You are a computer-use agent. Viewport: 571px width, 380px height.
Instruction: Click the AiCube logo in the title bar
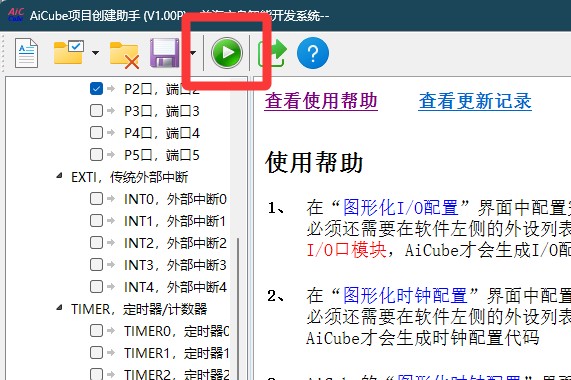(15, 15)
